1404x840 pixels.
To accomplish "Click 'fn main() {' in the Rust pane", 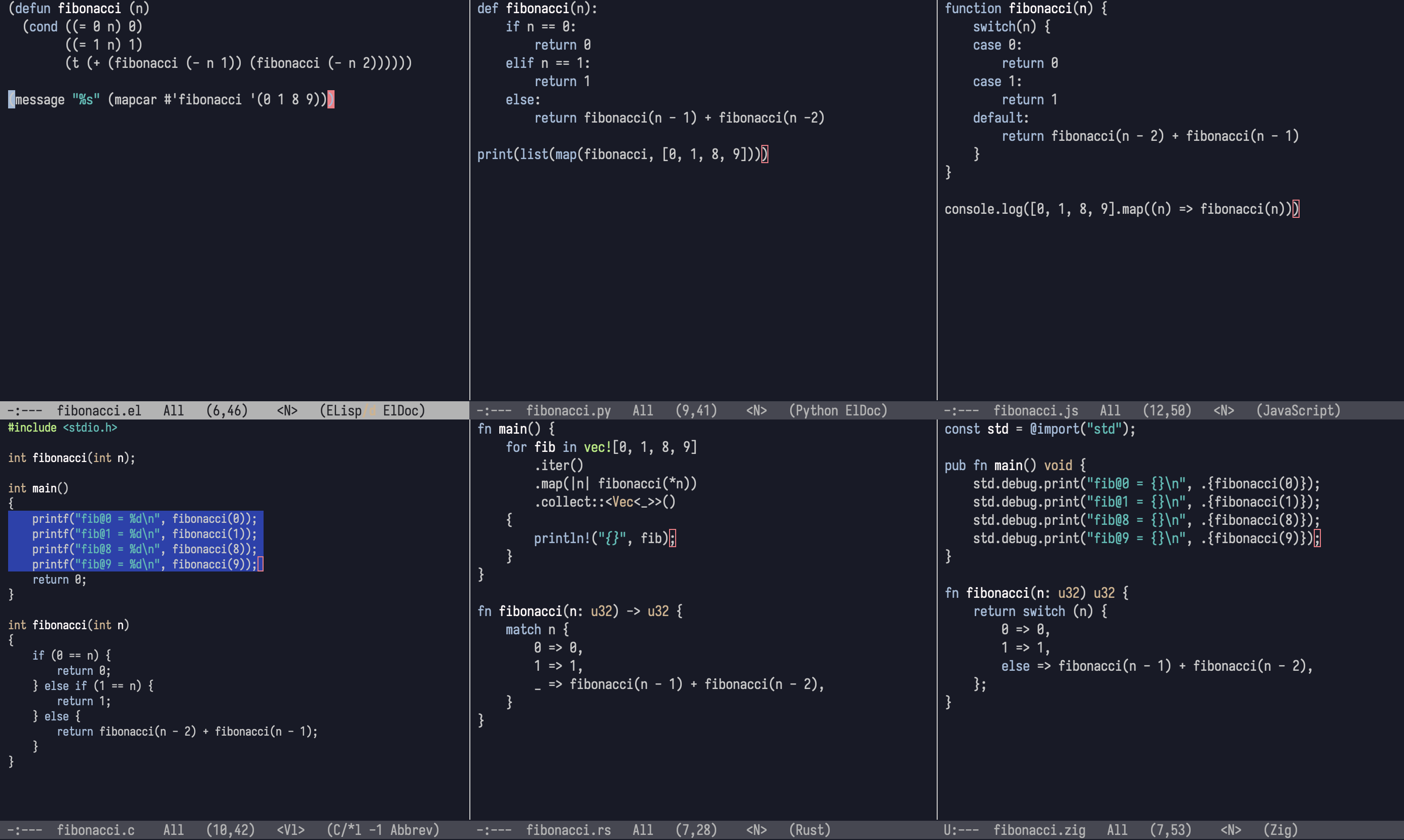I will pyautogui.click(x=516, y=429).
